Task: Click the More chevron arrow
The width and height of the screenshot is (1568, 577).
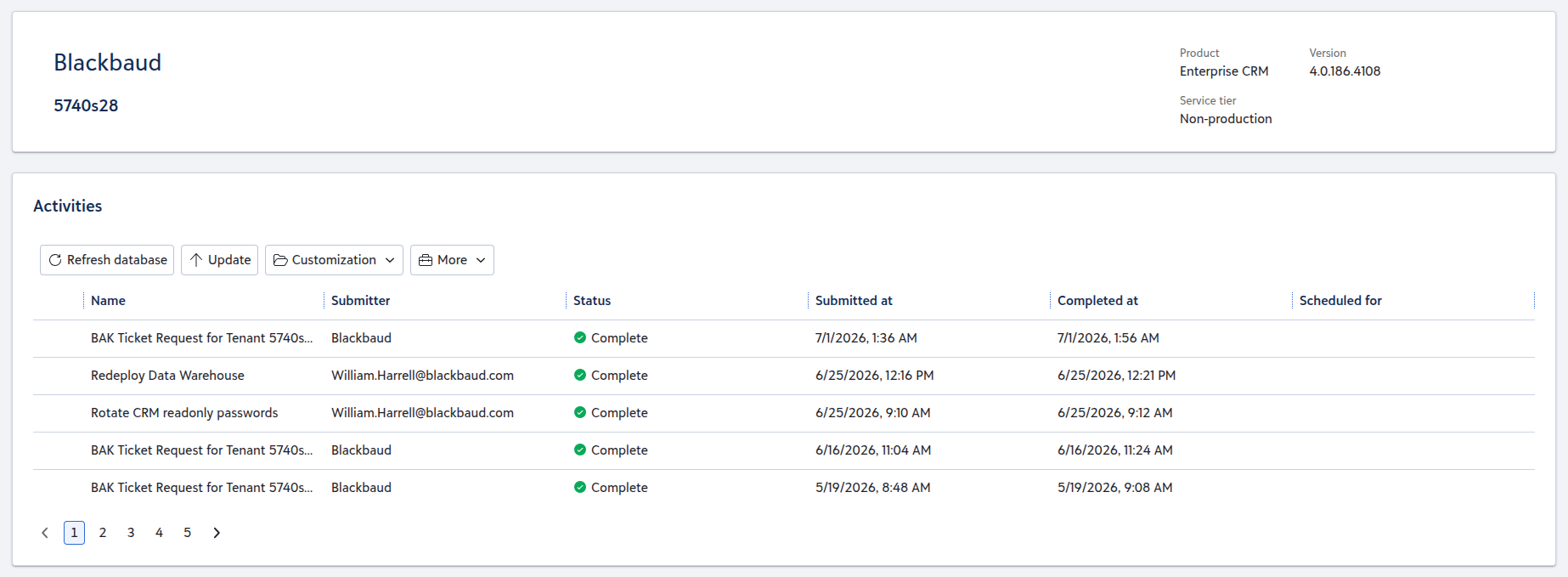Action: 481,260
